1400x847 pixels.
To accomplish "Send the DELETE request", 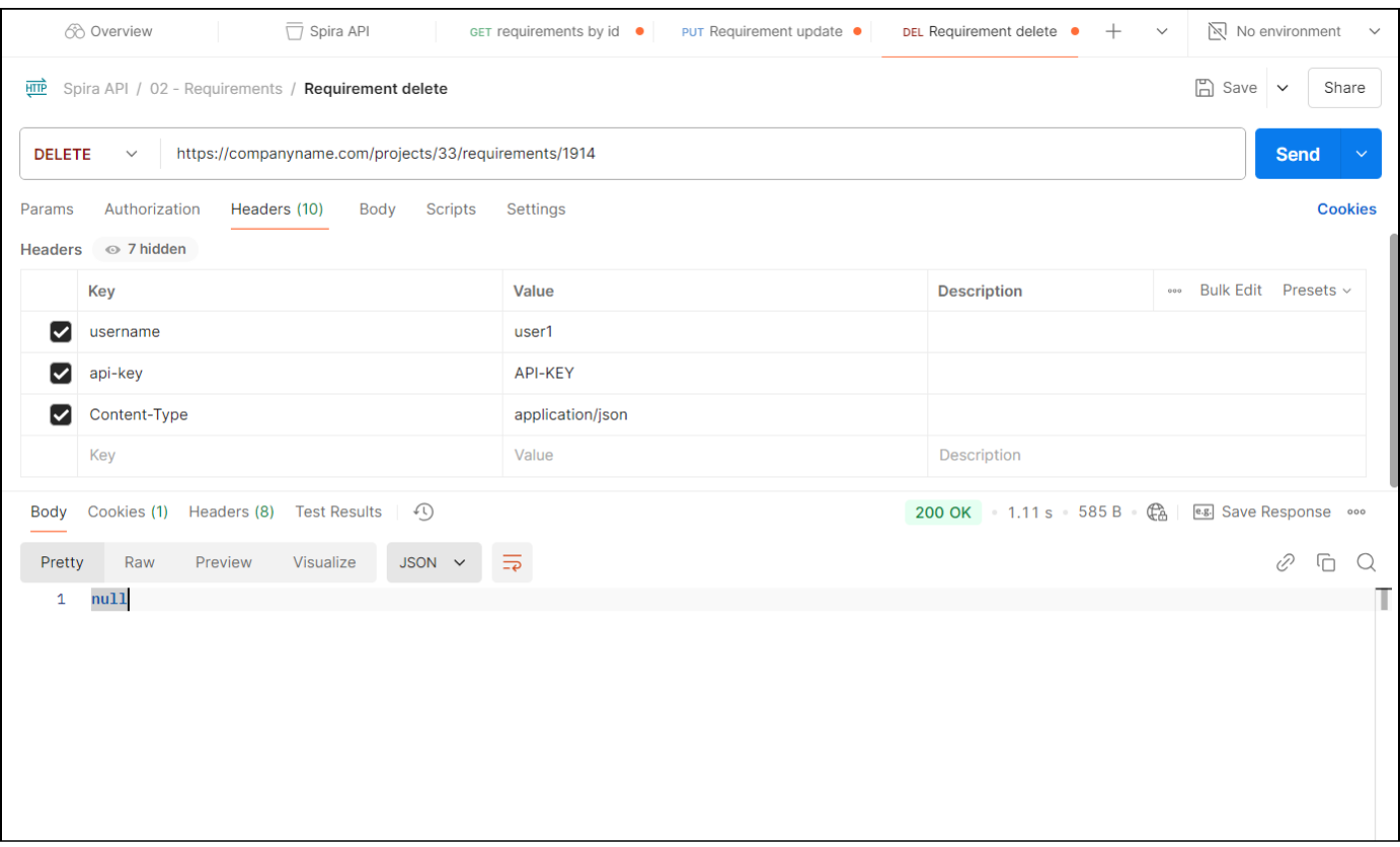I will click(x=1297, y=154).
